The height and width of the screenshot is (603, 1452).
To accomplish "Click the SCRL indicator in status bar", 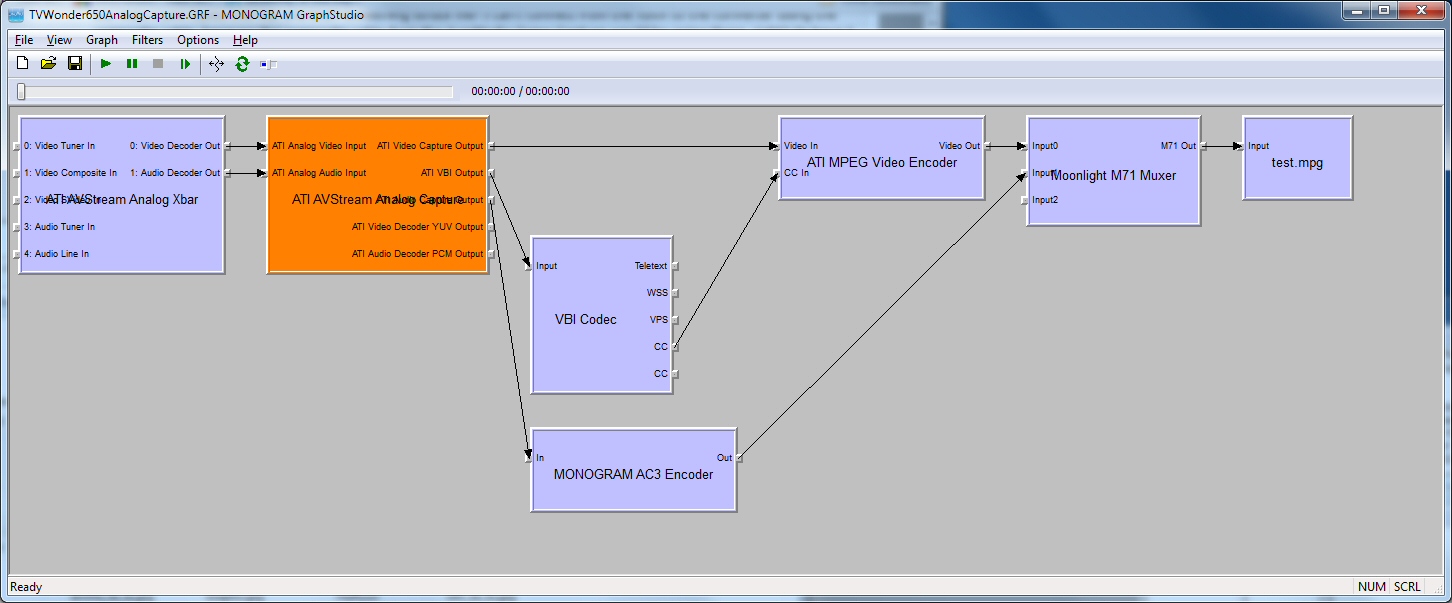I will 1407,587.
